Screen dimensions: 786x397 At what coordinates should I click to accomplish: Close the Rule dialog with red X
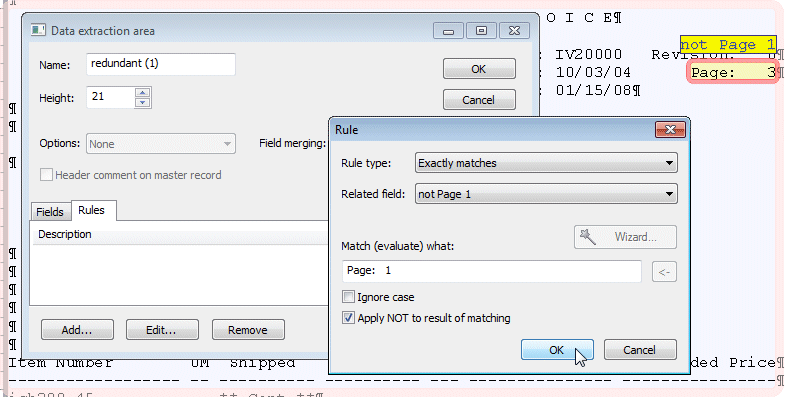click(x=670, y=130)
